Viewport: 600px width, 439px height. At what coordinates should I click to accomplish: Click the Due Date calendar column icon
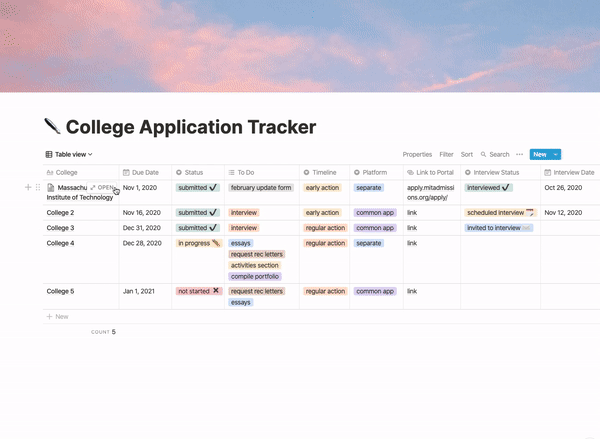(x=126, y=173)
